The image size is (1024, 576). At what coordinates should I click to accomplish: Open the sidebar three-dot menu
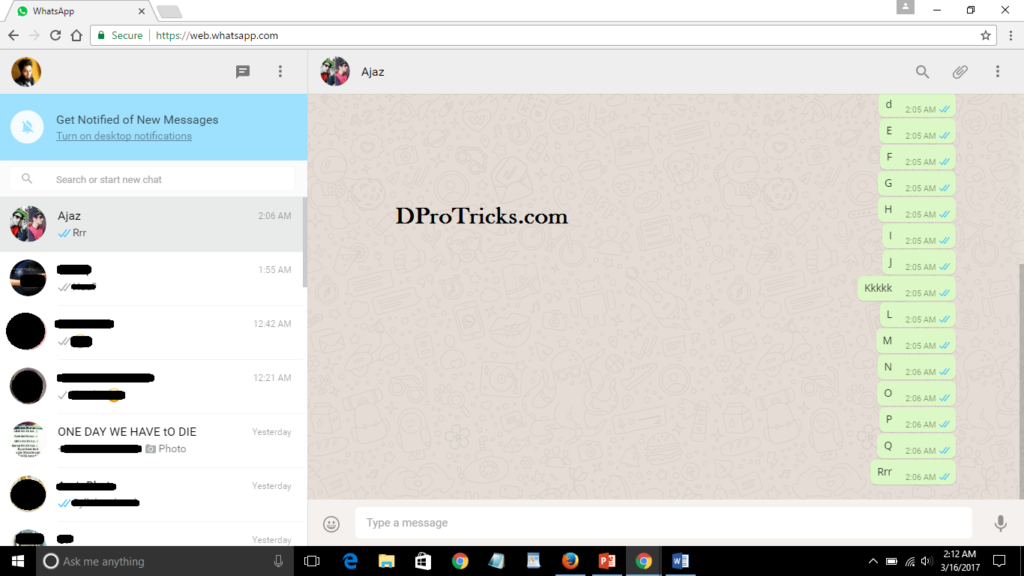280,72
